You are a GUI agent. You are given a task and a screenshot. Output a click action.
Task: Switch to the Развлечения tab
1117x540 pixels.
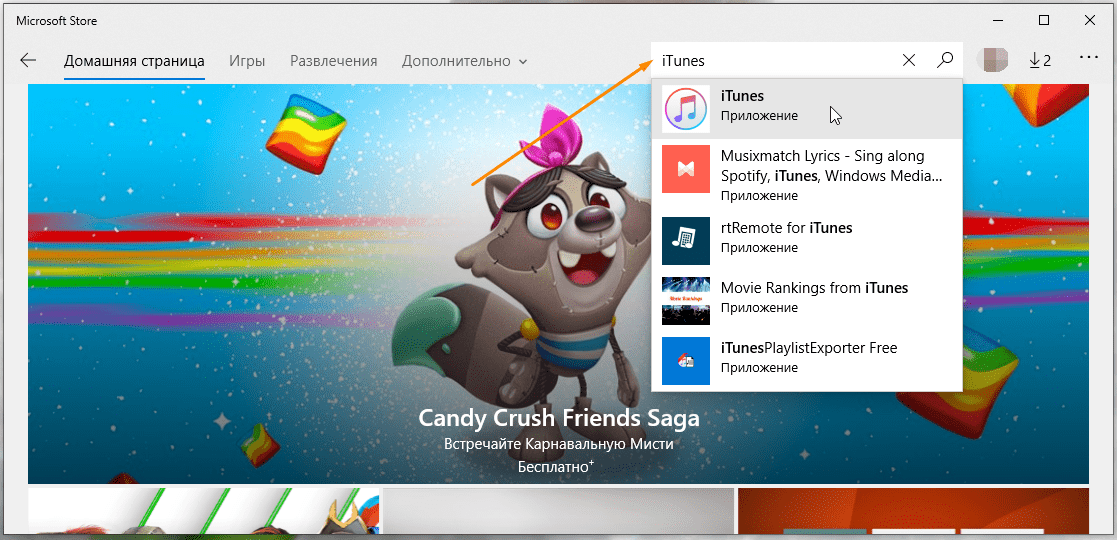pyautogui.click(x=333, y=61)
